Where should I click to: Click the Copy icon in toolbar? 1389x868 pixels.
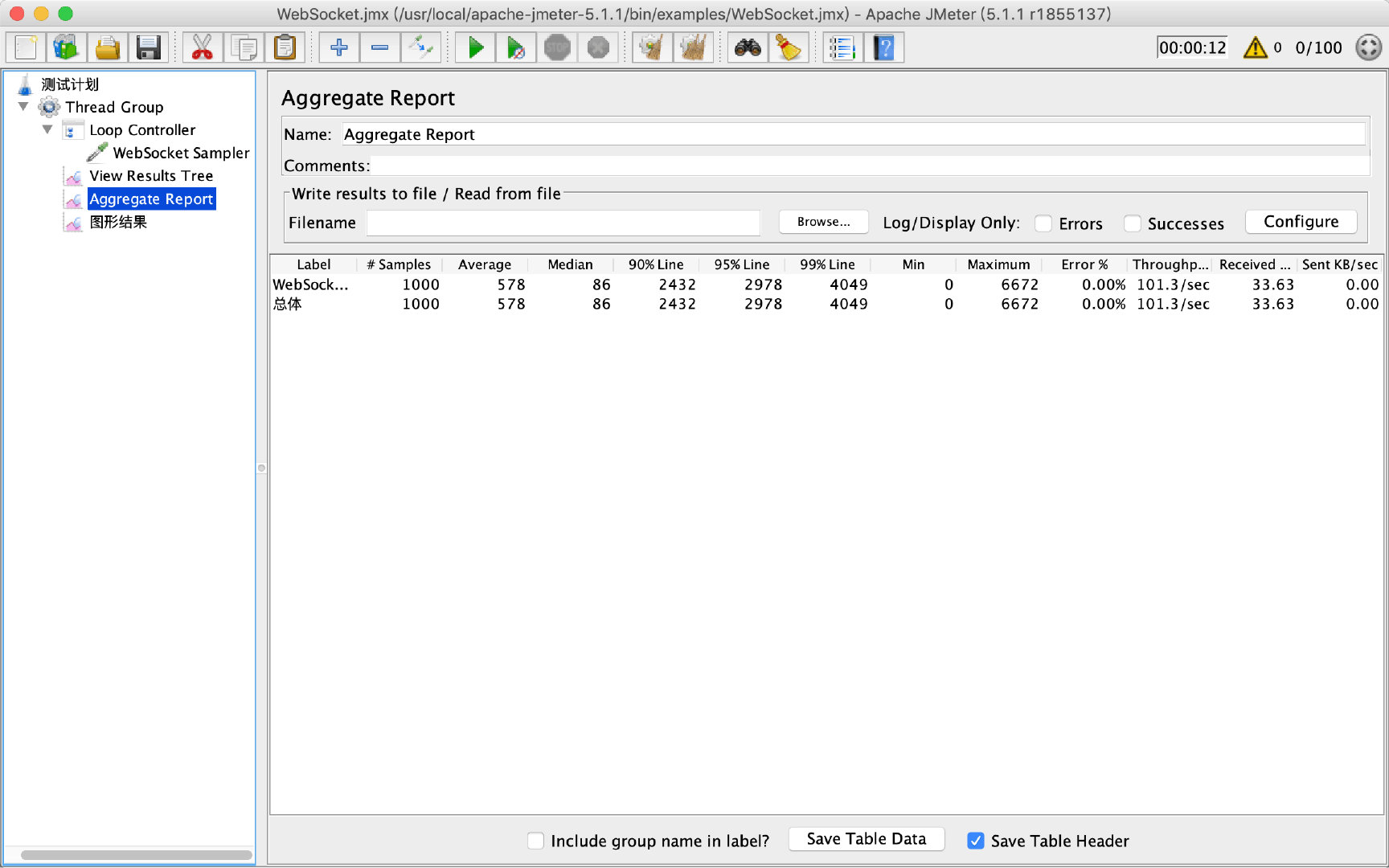coord(244,47)
